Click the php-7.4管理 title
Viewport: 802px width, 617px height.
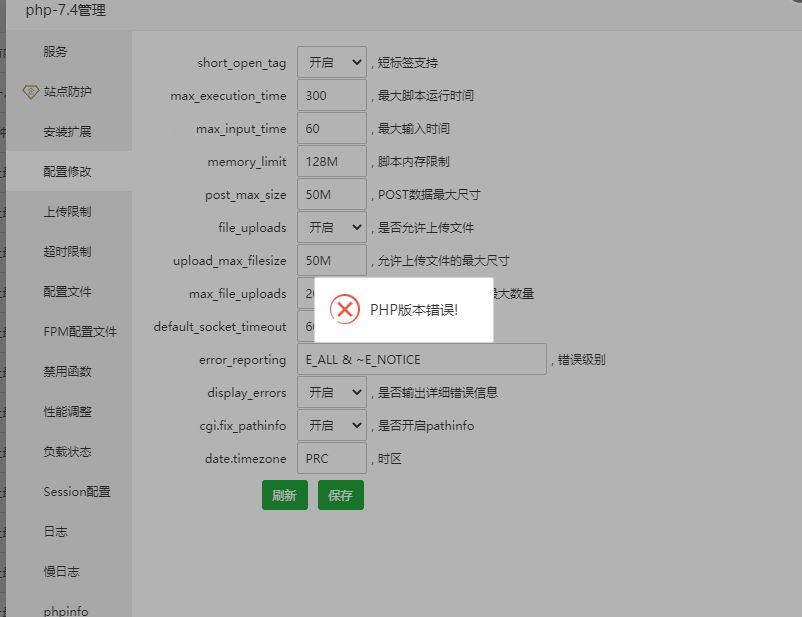tap(66, 10)
